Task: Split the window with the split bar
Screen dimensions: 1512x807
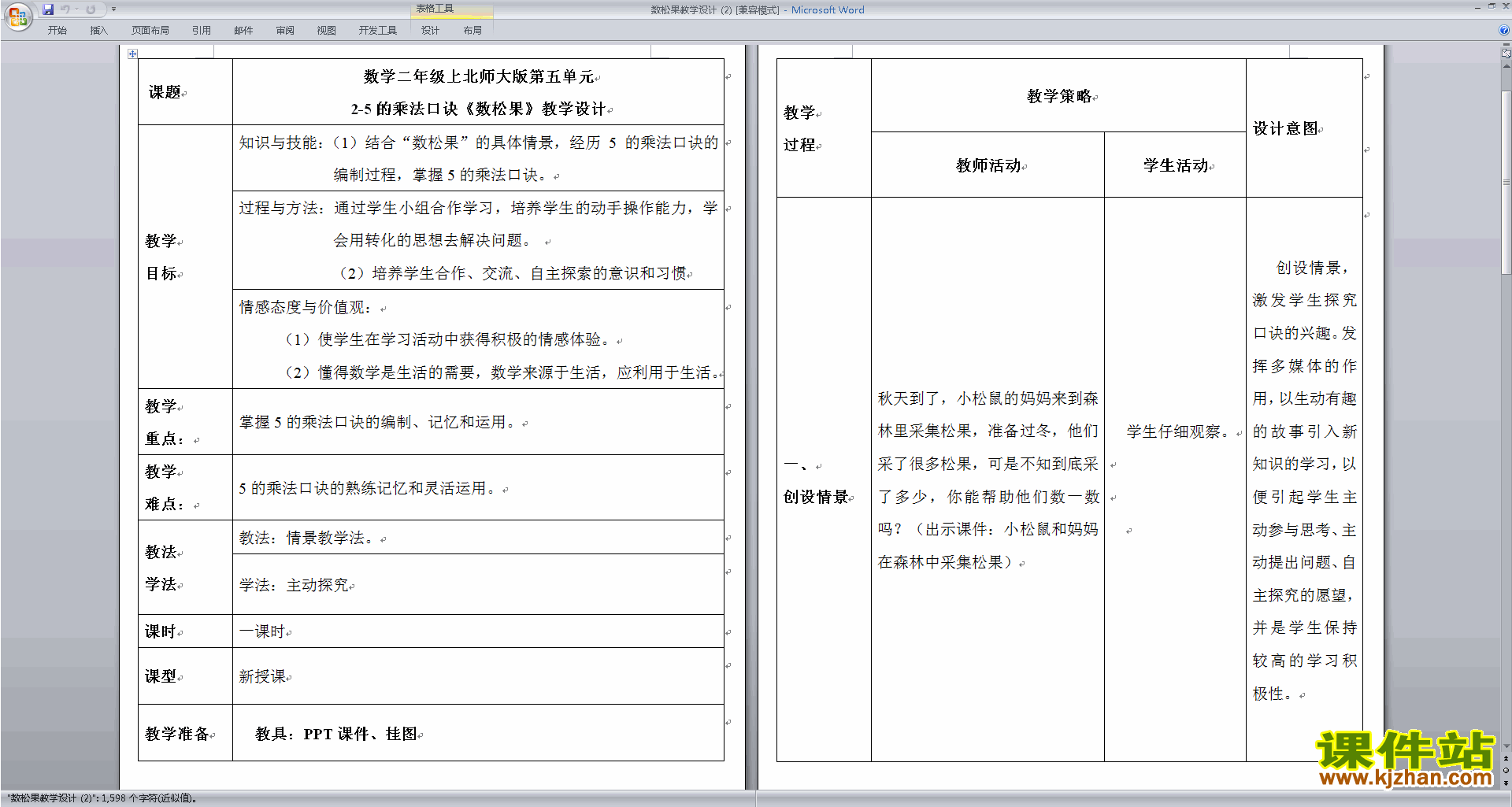Action: coord(1506,45)
